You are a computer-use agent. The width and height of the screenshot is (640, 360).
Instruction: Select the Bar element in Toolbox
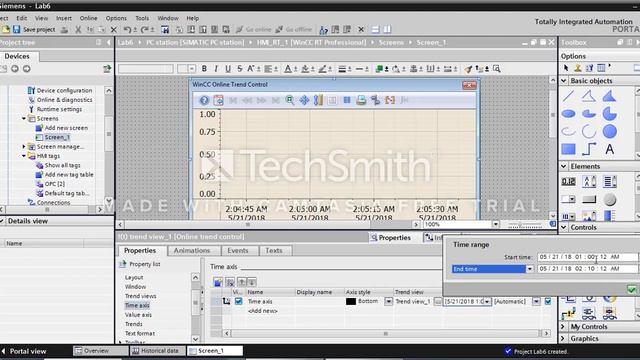(609, 216)
